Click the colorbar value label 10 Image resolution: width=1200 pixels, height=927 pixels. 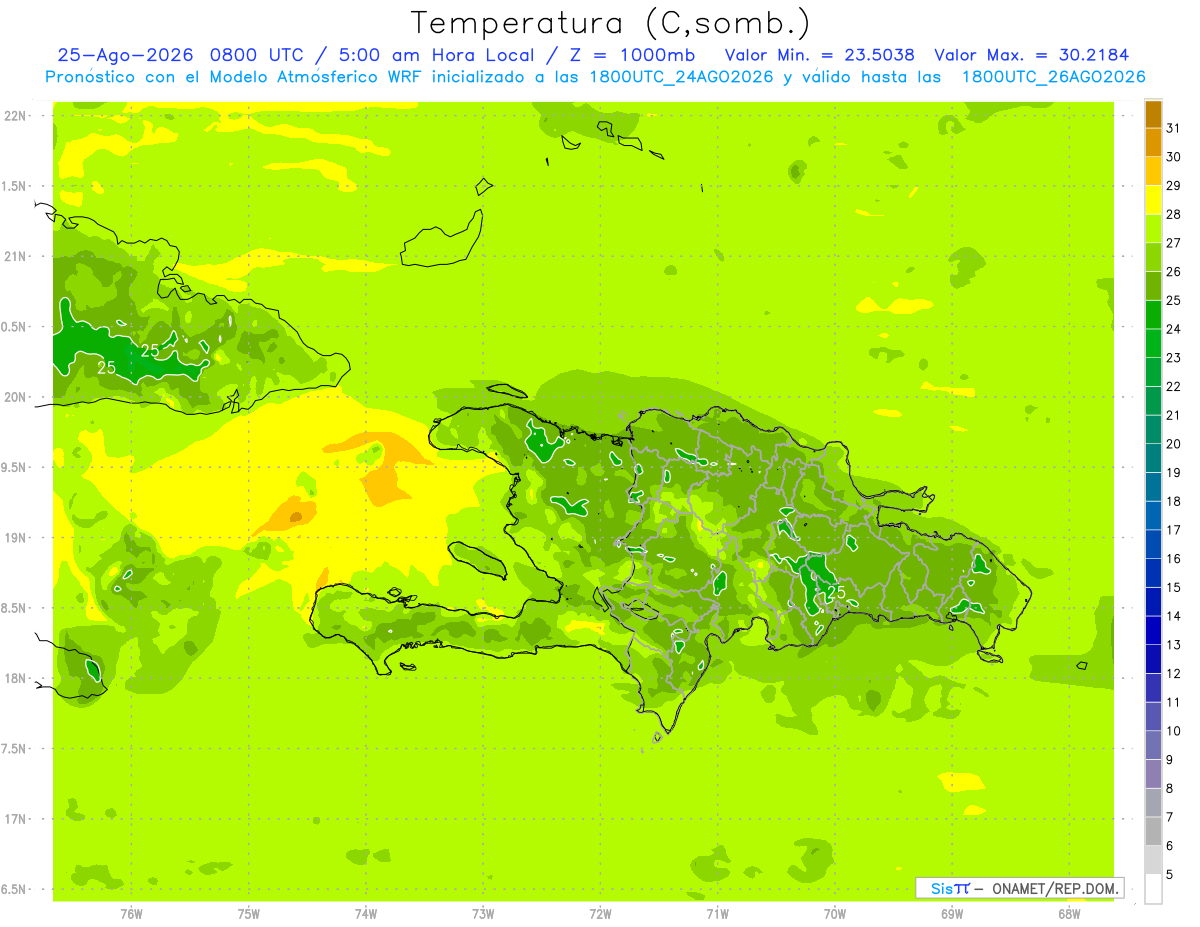coord(1174,731)
